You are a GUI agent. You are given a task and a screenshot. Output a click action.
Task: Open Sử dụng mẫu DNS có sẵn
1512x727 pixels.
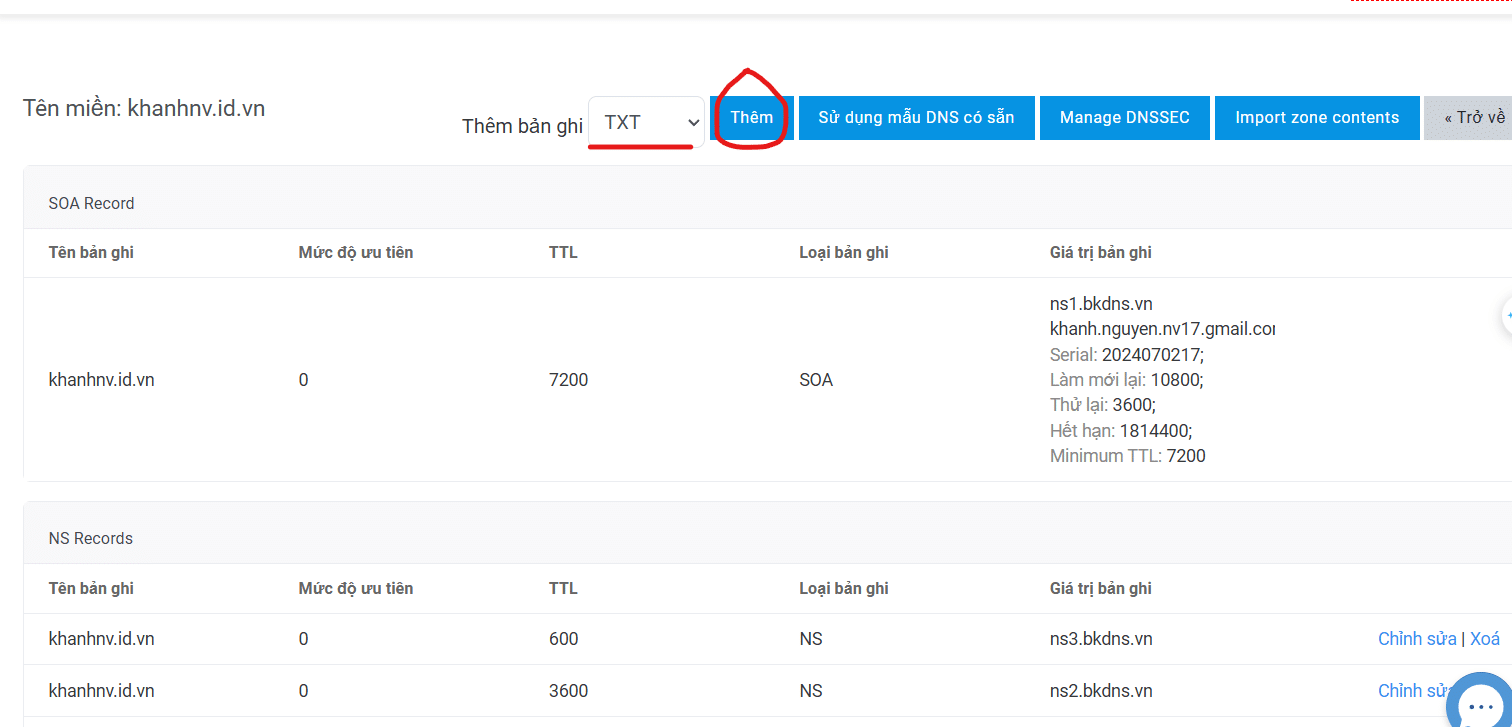(x=916, y=117)
